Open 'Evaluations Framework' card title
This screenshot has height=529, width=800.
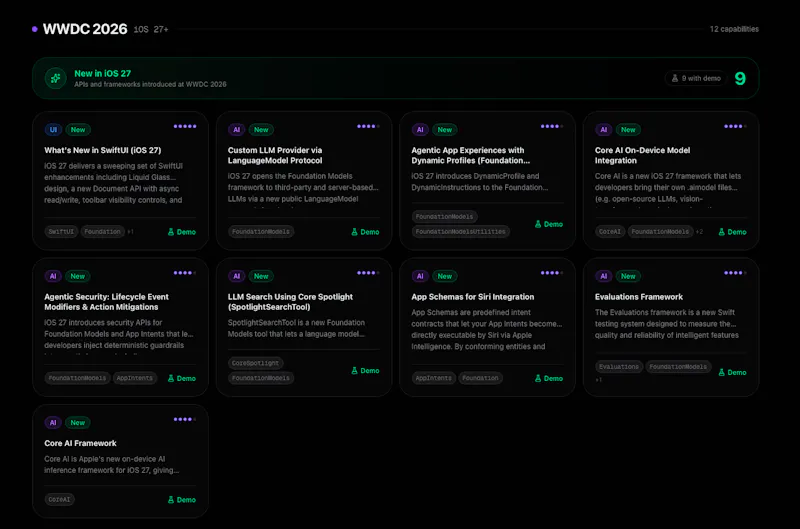(x=639, y=296)
